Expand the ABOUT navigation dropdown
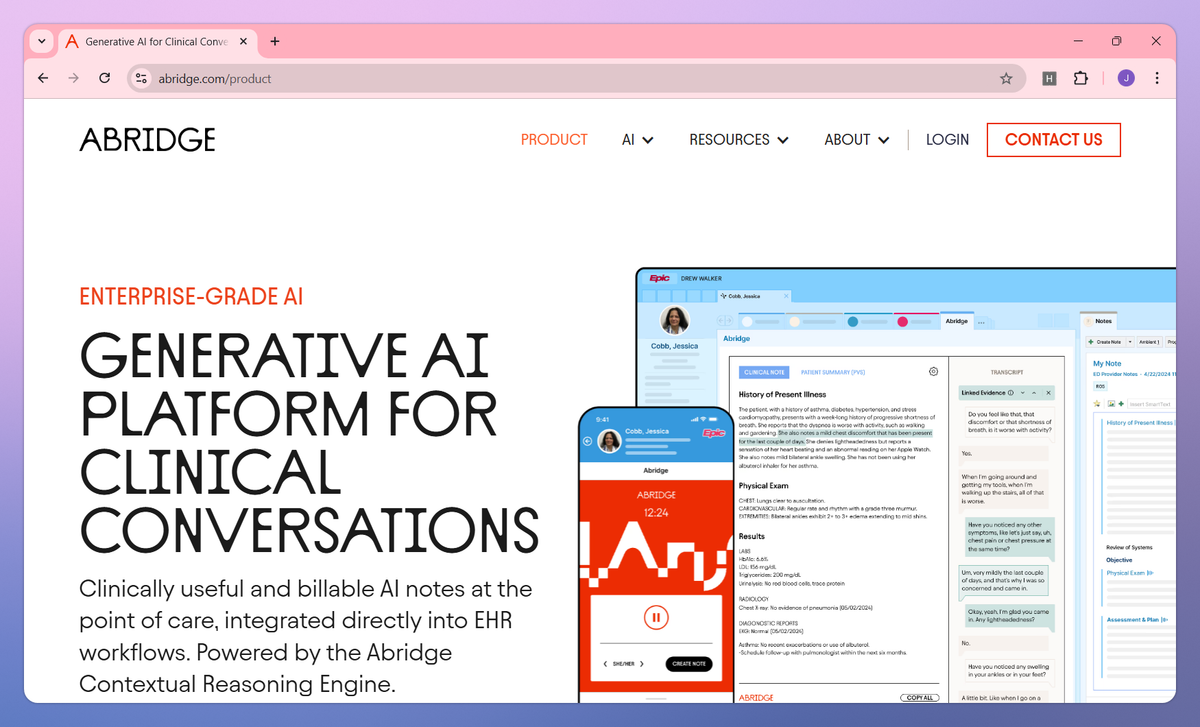Screen dimensions: 1200x727 (x=857, y=140)
